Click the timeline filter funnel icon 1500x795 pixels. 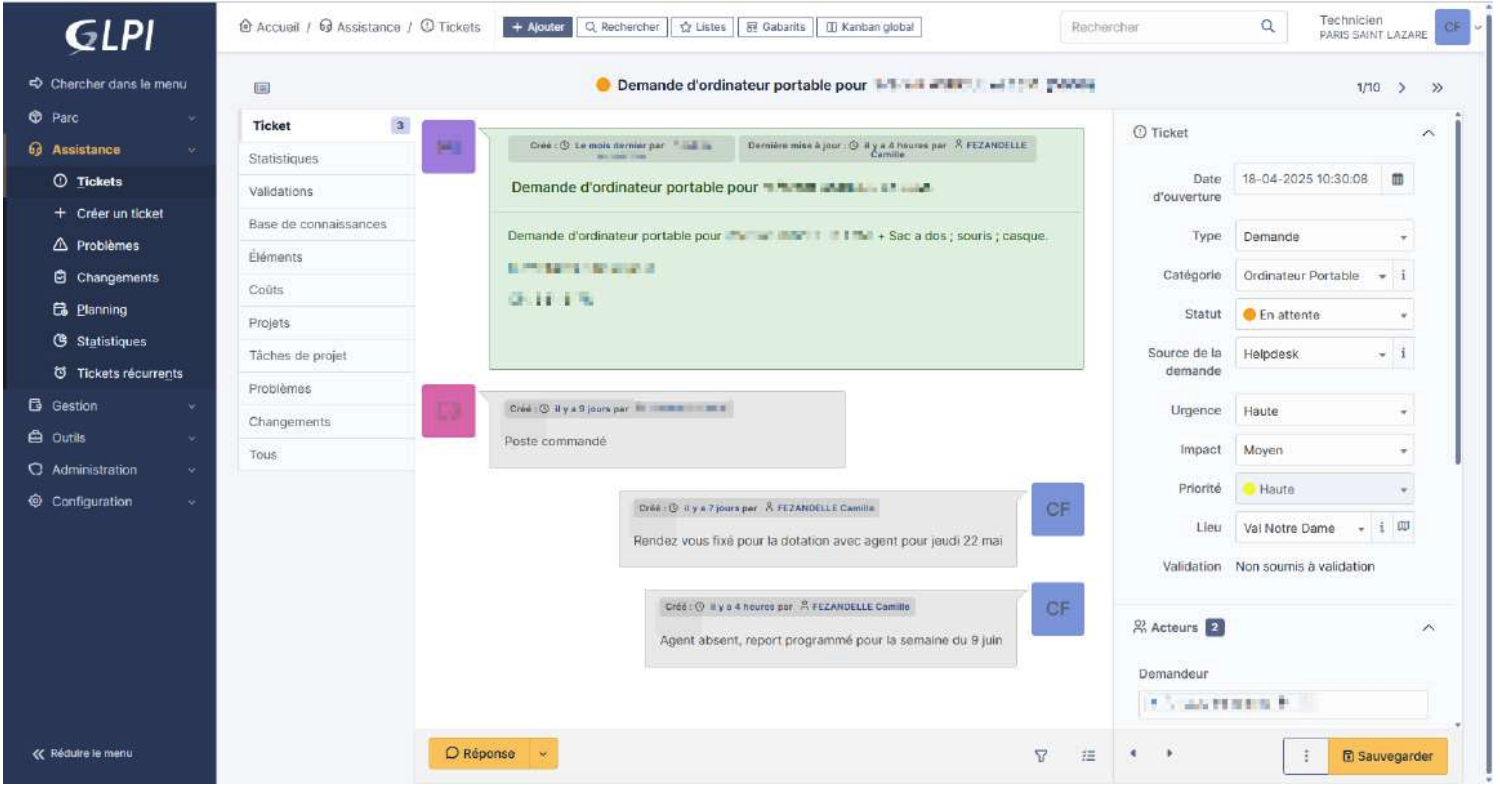1040,757
